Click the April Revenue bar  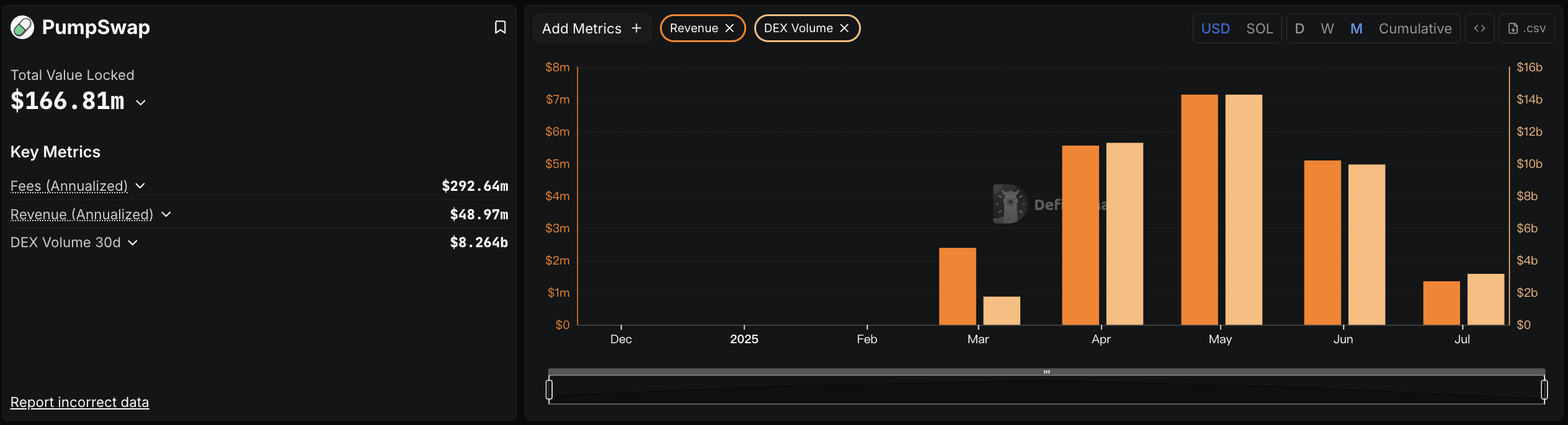[x=1080, y=235]
